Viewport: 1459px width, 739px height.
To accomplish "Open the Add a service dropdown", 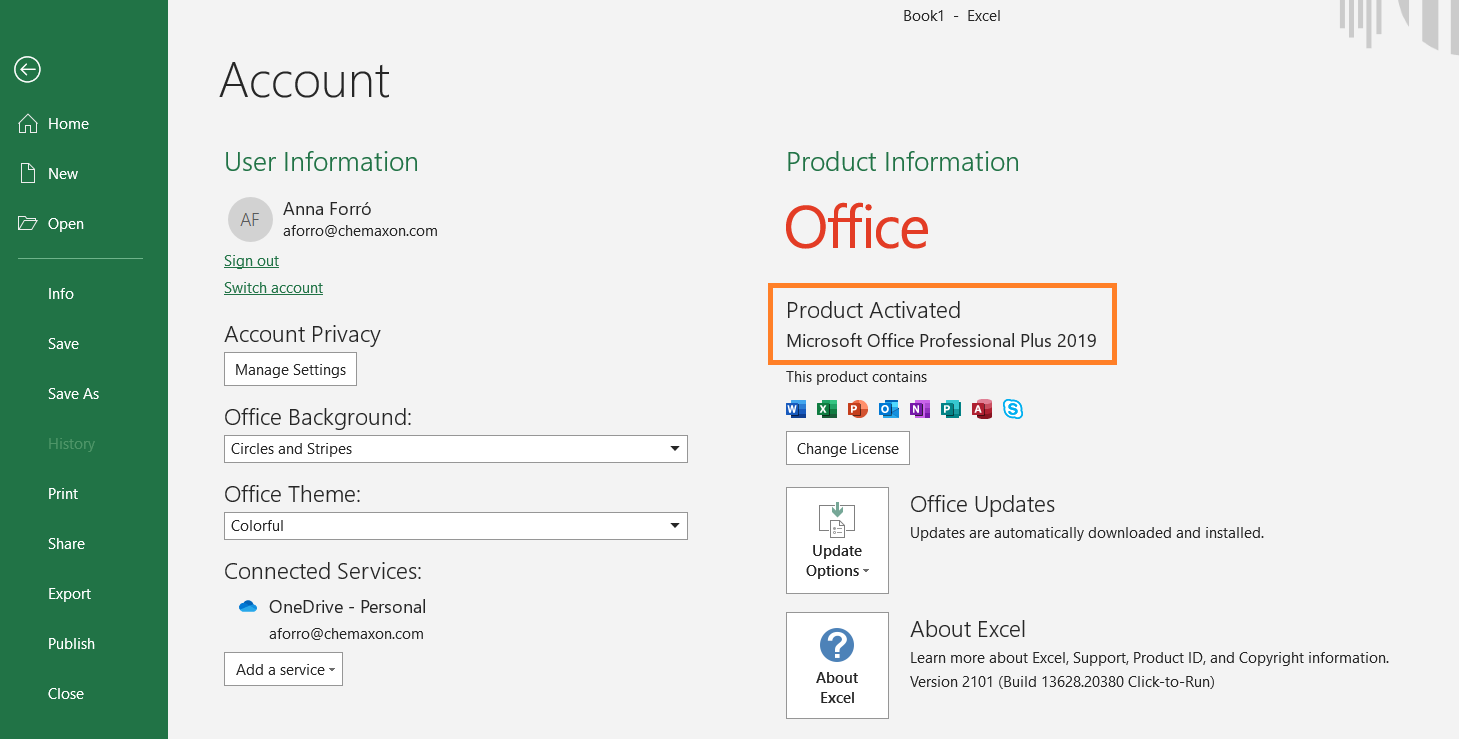I will click(x=283, y=670).
